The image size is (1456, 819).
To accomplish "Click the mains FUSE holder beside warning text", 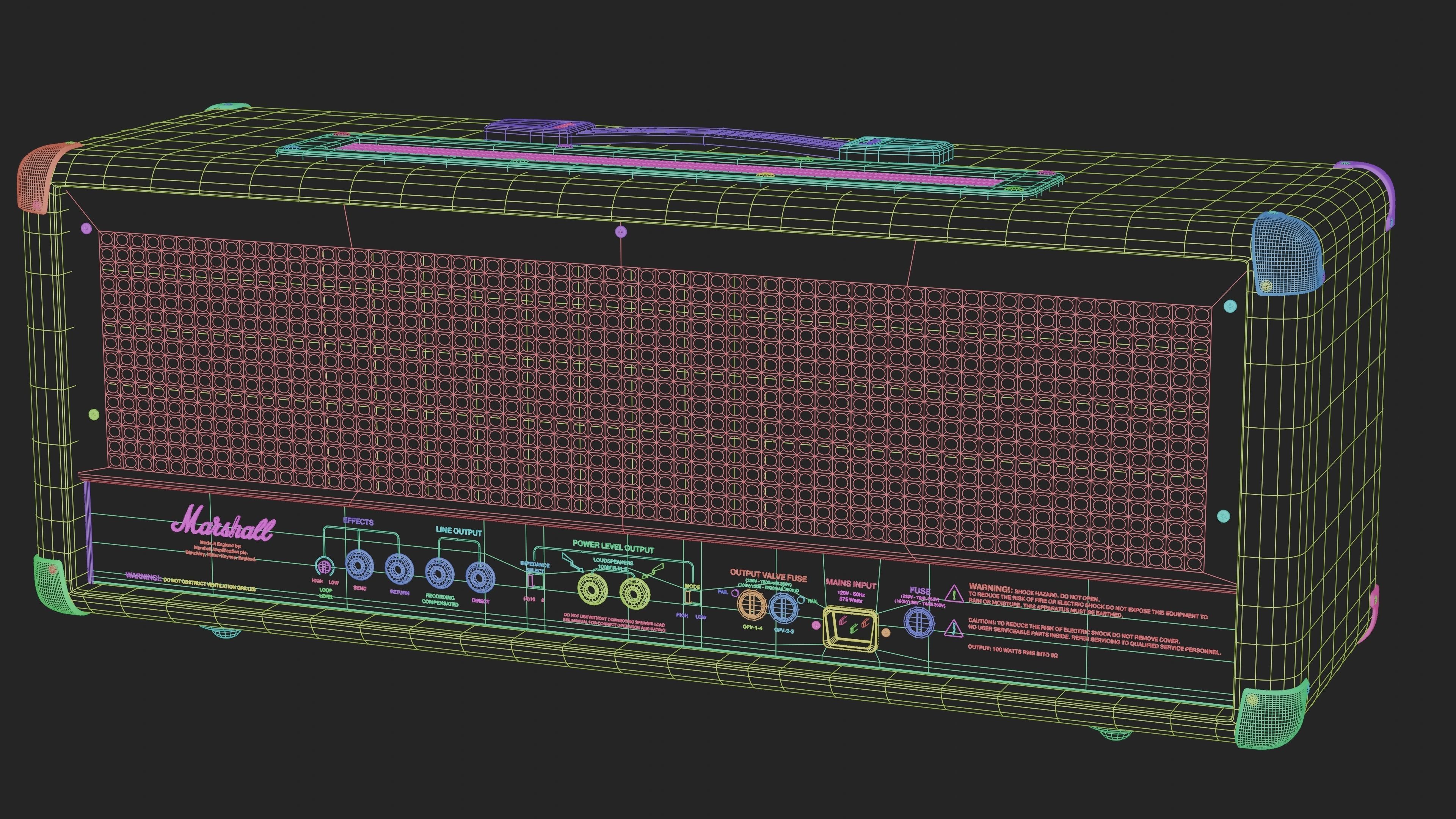I will (919, 622).
